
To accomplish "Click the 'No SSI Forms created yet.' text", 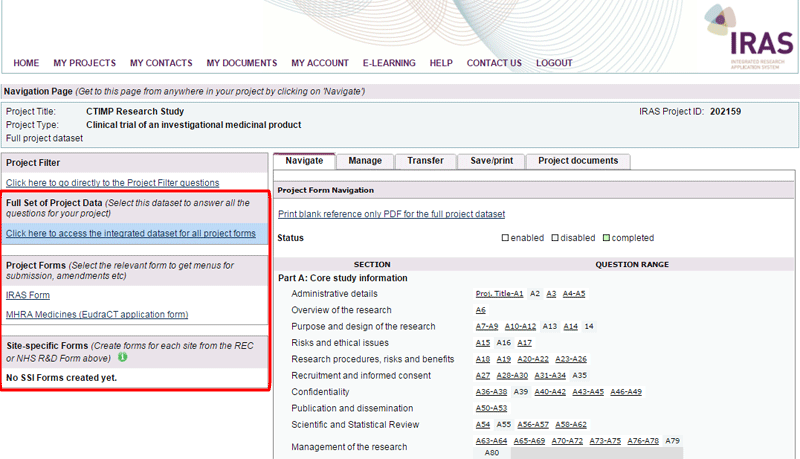I will (61, 377).
